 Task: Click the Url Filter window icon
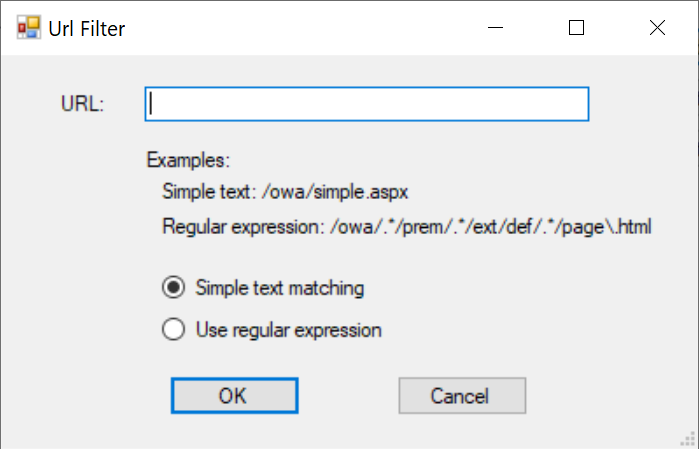pos(27,28)
